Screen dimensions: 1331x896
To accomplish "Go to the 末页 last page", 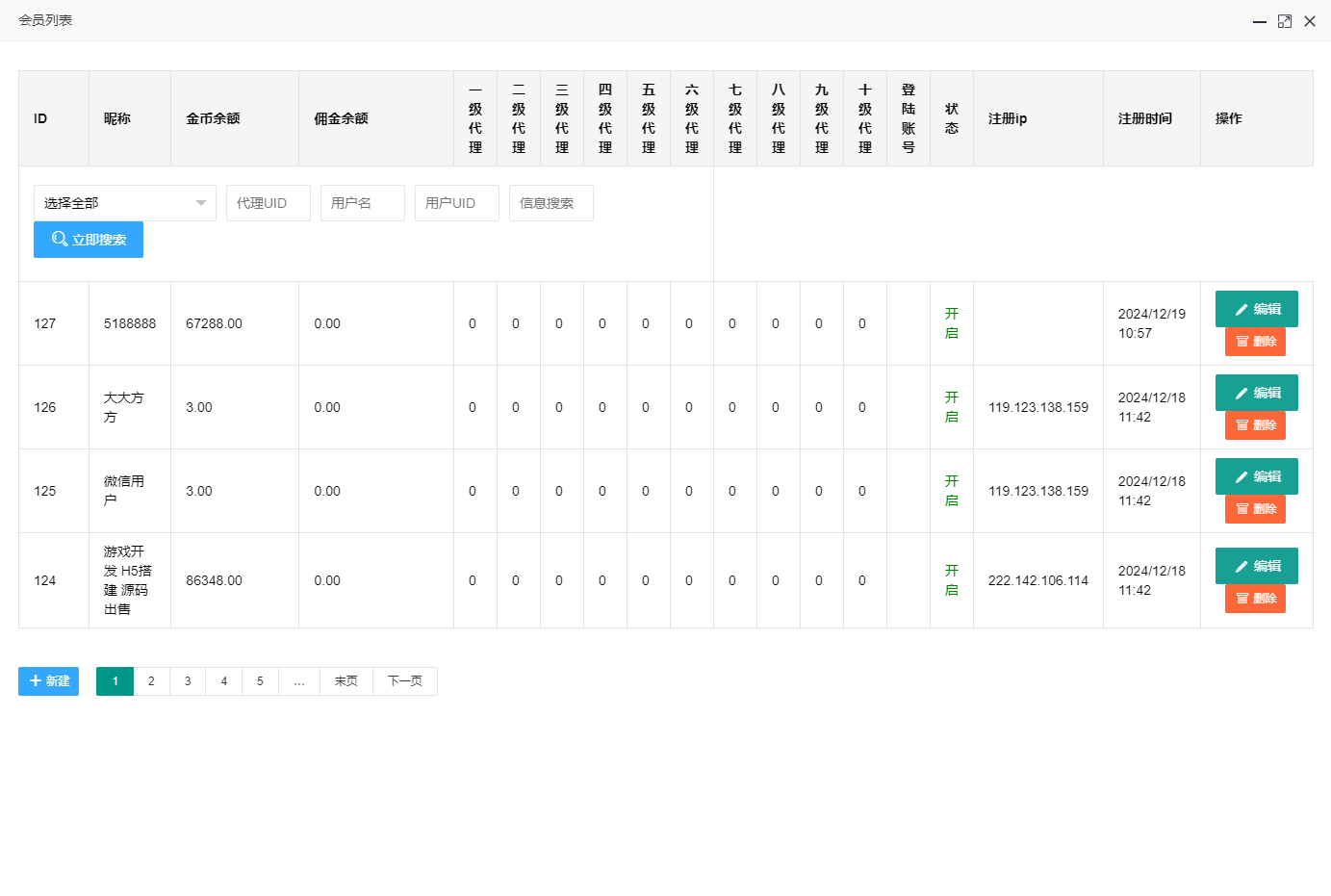I will point(346,681).
